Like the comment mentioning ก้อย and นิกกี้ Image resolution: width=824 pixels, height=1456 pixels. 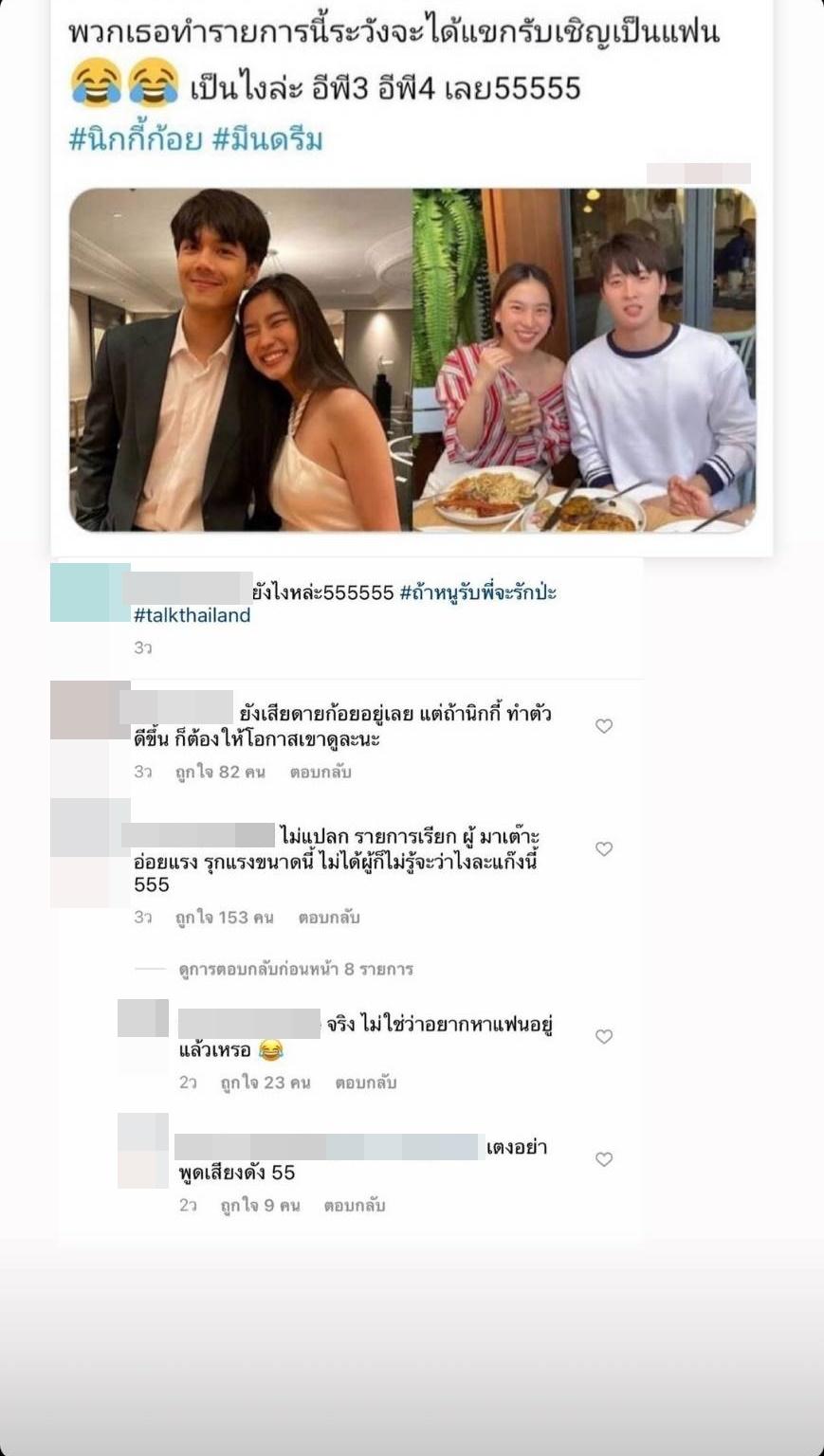coord(604,726)
